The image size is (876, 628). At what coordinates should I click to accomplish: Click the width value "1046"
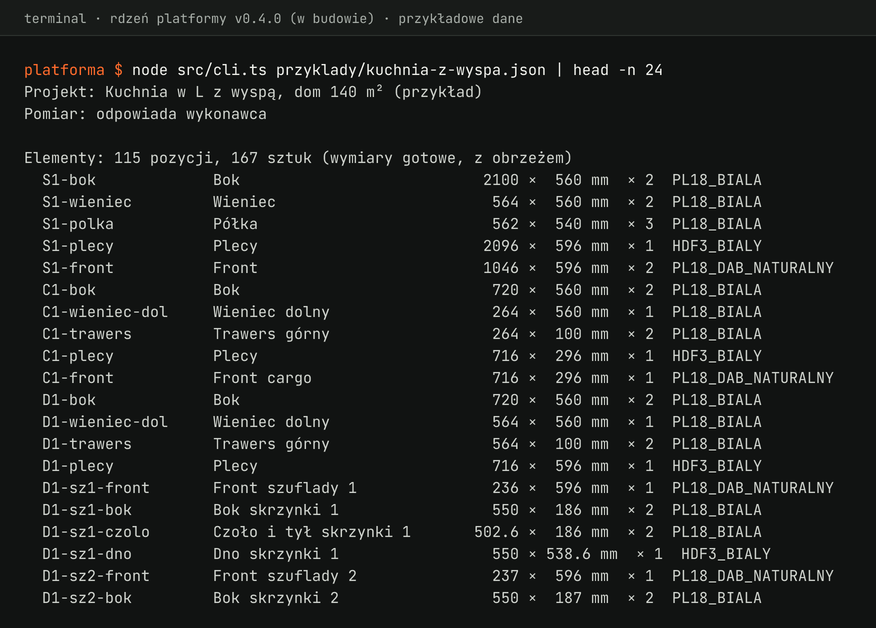tap(501, 268)
